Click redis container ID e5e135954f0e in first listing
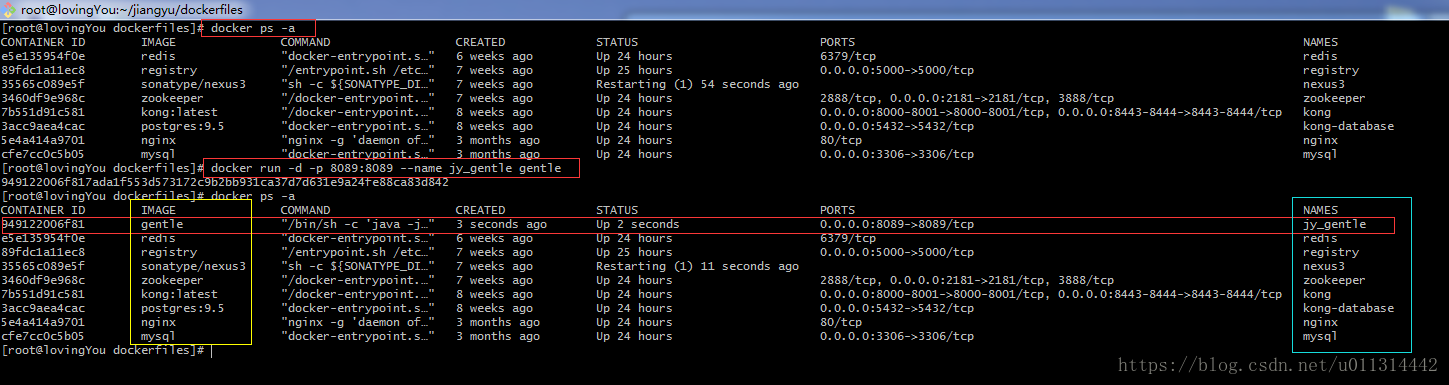 coord(43,56)
